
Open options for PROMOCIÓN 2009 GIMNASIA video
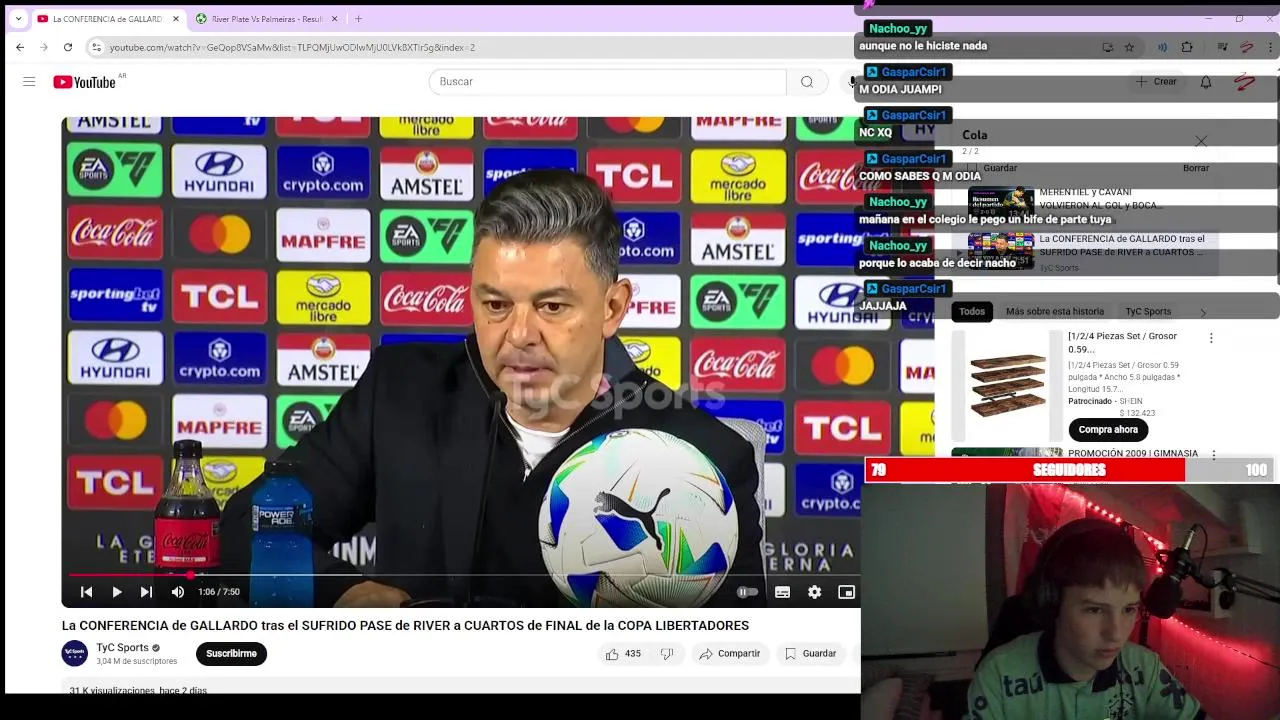pyautogui.click(x=1213, y=455)
